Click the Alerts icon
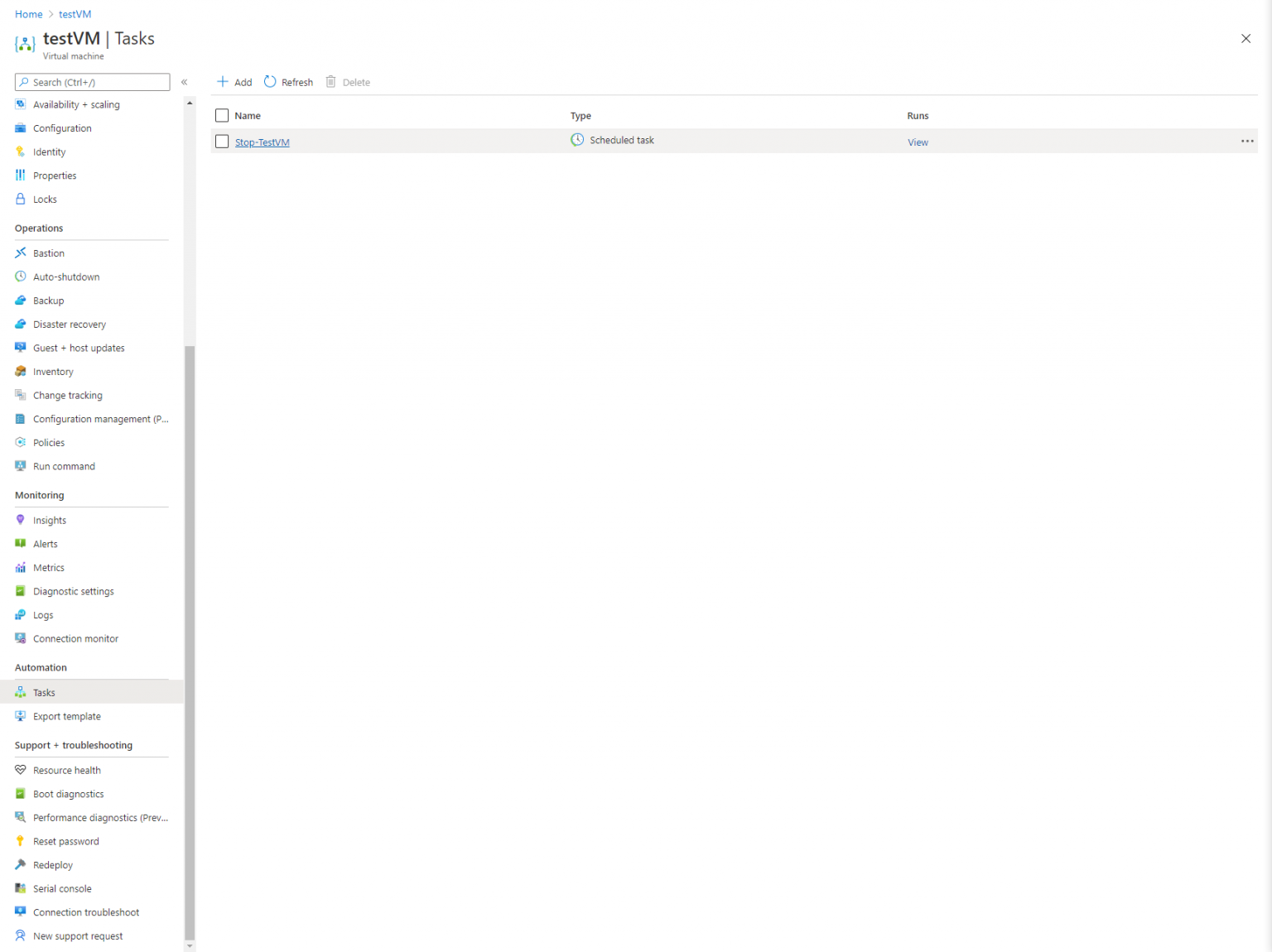 point(21,543)
